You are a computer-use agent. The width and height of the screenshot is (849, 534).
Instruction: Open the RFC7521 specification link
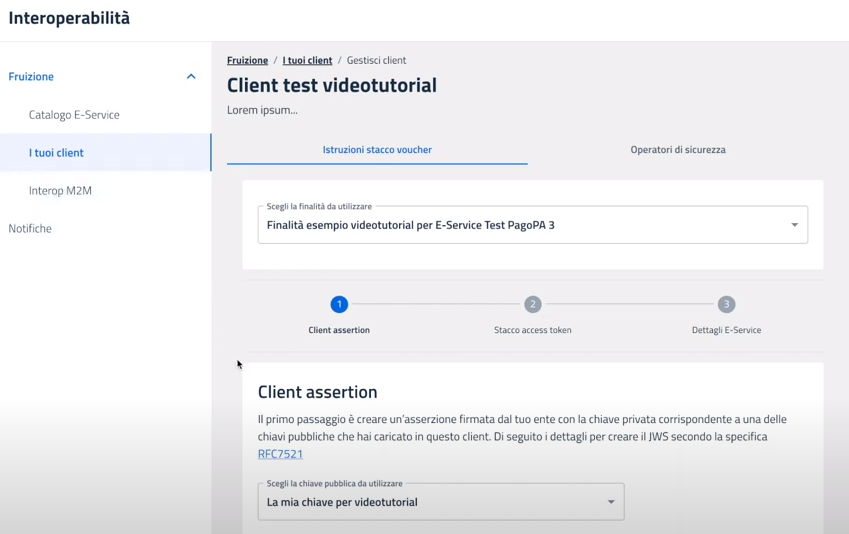[280, 454]
